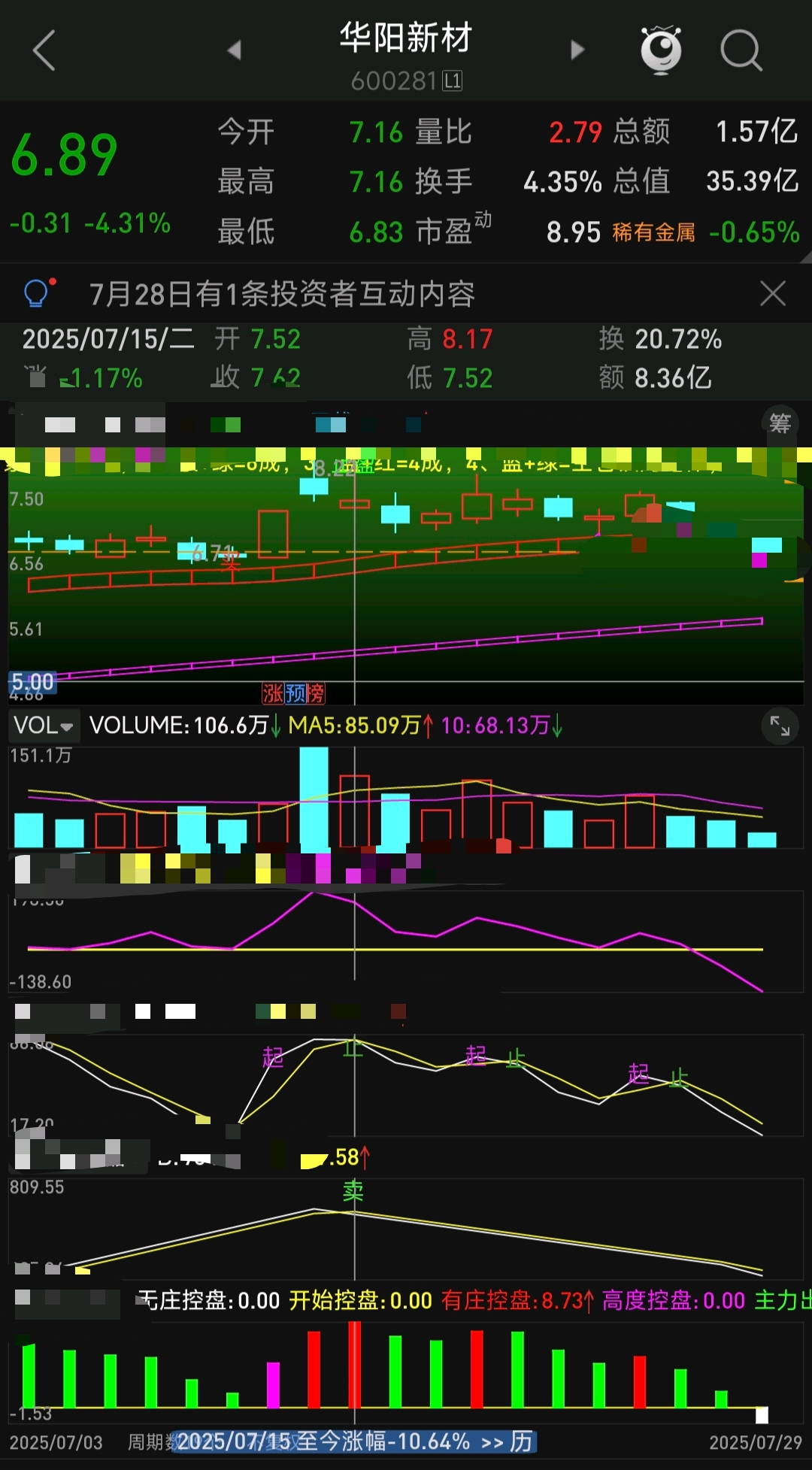Tap the 10:68.13万 moving average label
This screenshot has width=812, height=1470.
[x=501, y=726]
